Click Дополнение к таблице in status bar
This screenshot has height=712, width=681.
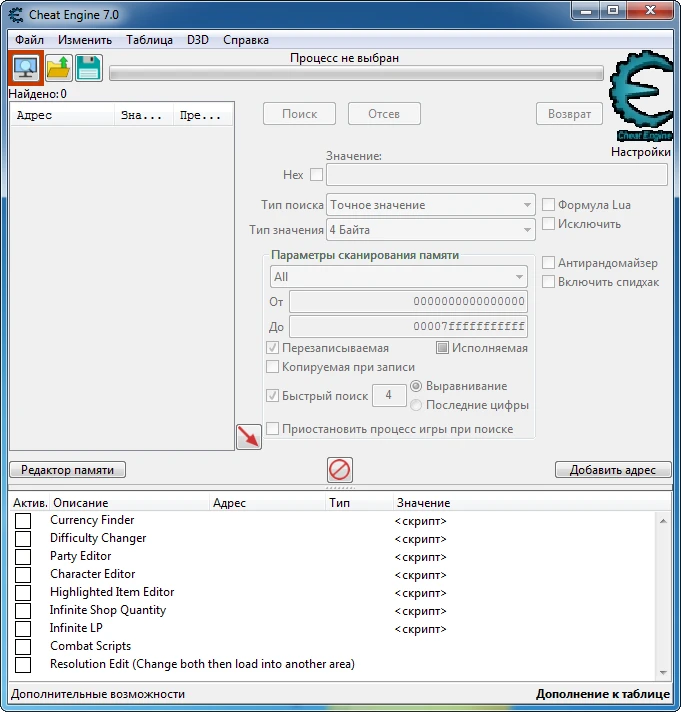[602, 694]
